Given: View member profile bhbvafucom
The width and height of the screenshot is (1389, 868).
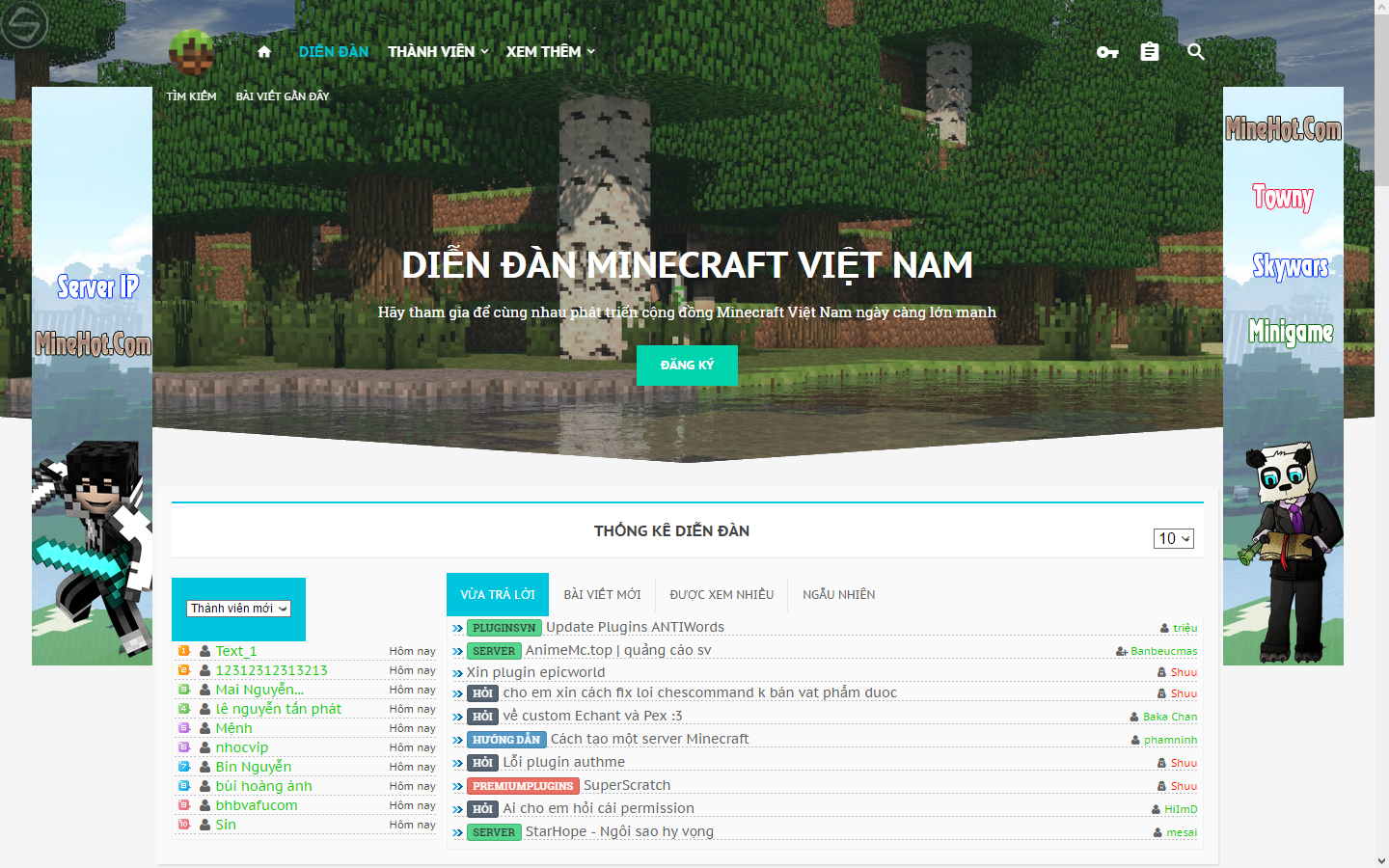Looking at the screenshot, I should pos(256,805).
